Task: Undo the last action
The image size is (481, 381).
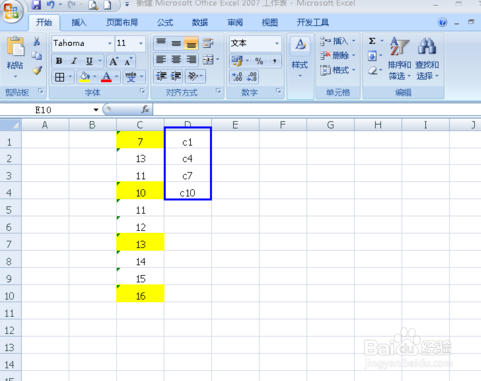Action: pos(50,5)
